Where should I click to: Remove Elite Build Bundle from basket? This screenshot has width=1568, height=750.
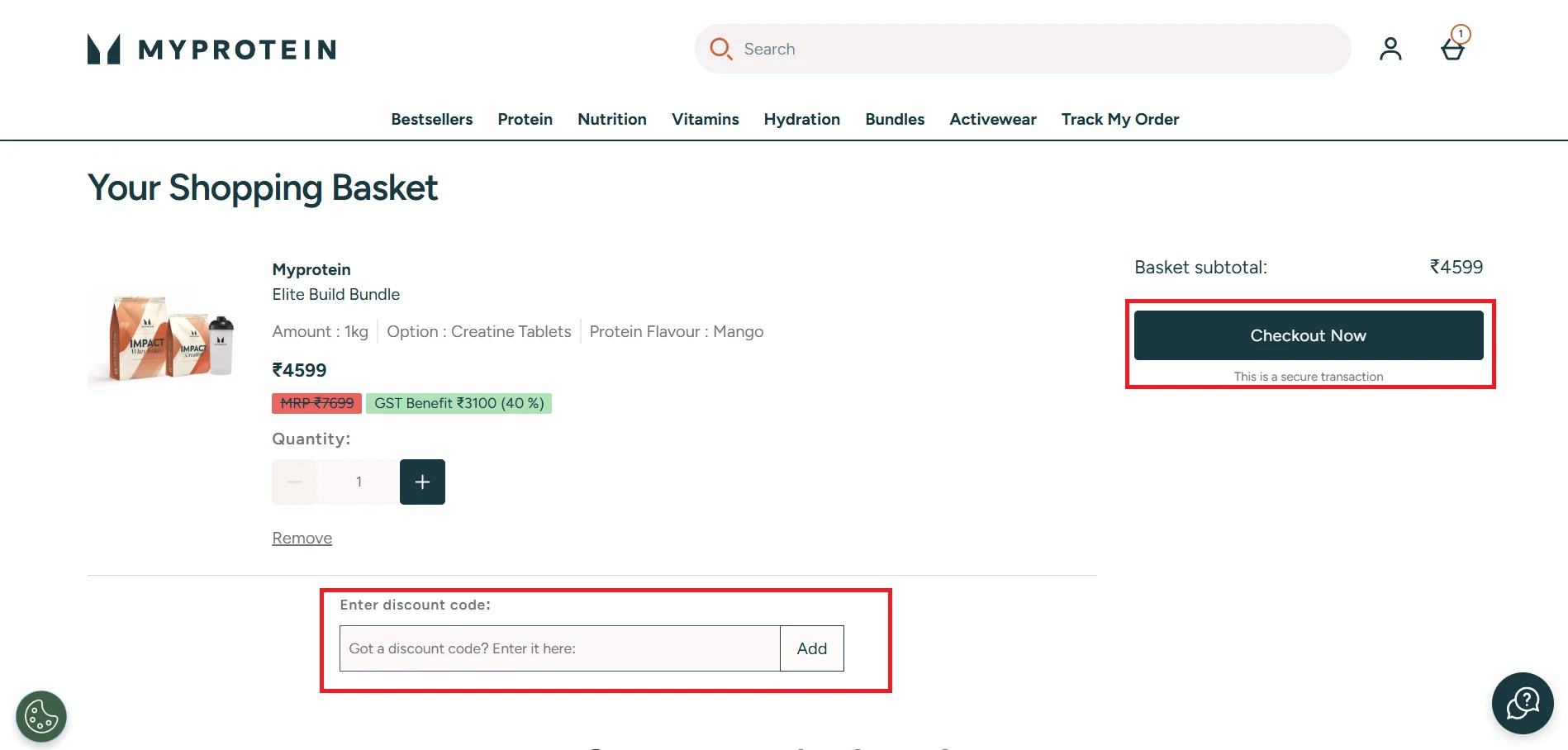pyautogui.click(x=302, y=538)
